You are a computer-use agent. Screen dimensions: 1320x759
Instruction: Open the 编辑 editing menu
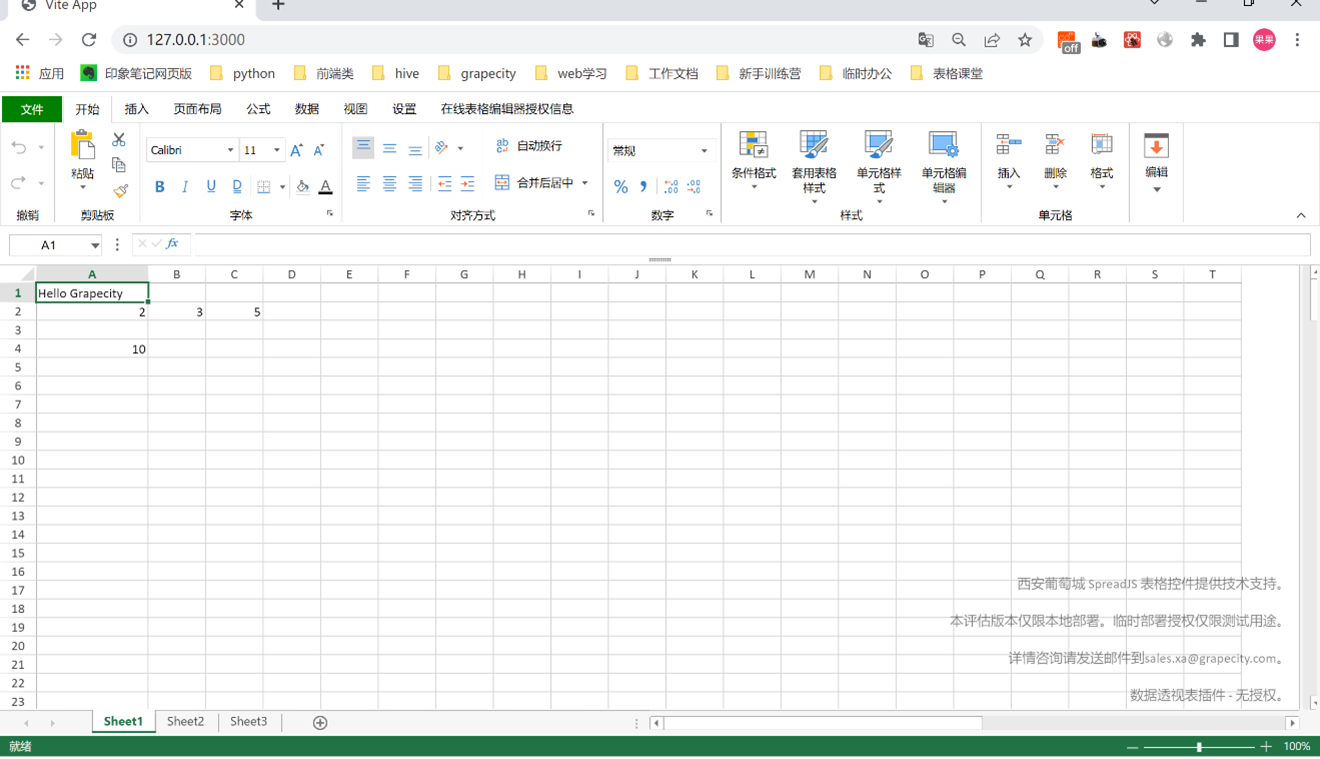pos(1156,162)
